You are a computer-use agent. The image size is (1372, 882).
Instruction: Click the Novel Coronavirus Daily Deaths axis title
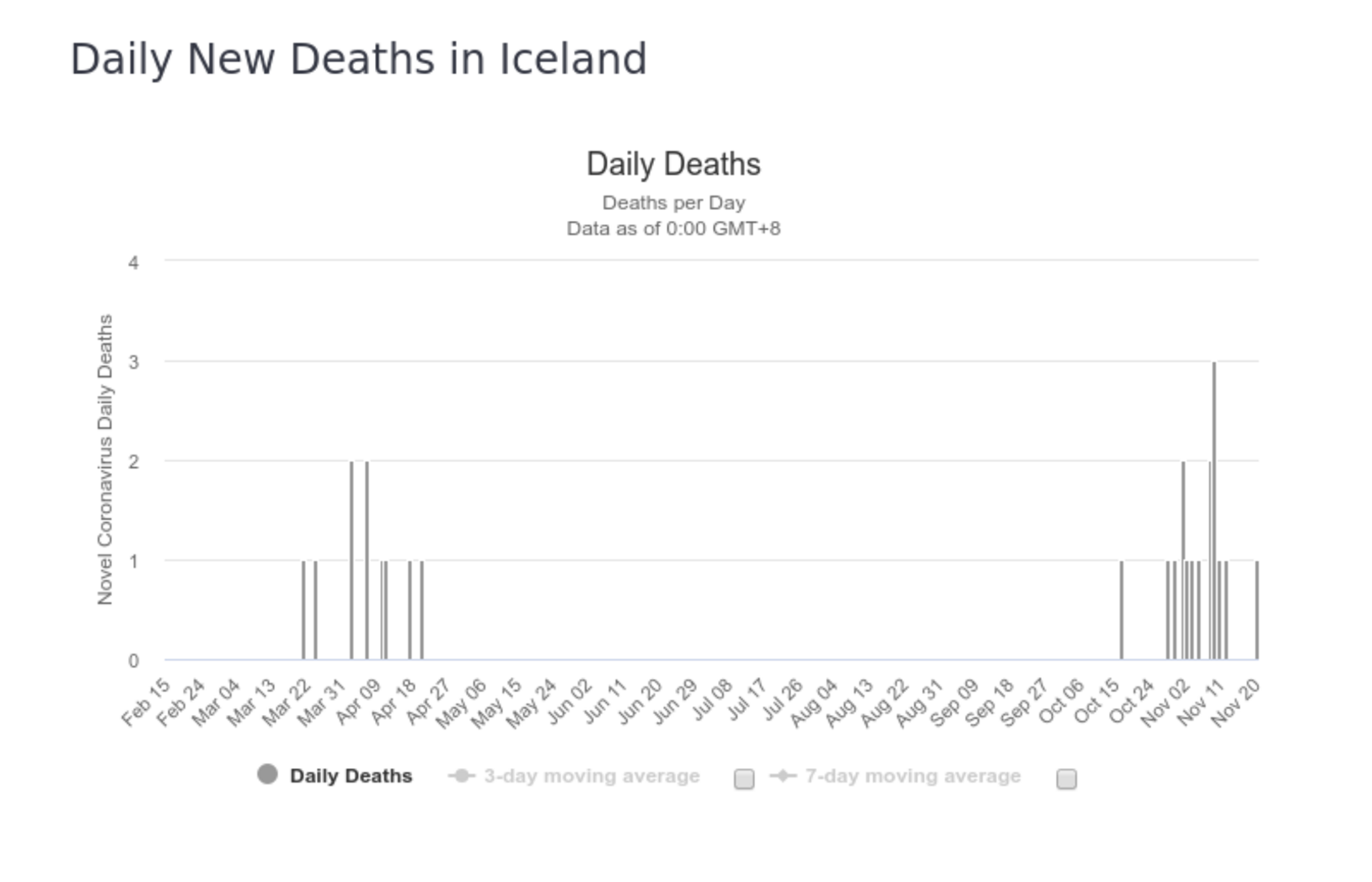[x=105, y=460]
